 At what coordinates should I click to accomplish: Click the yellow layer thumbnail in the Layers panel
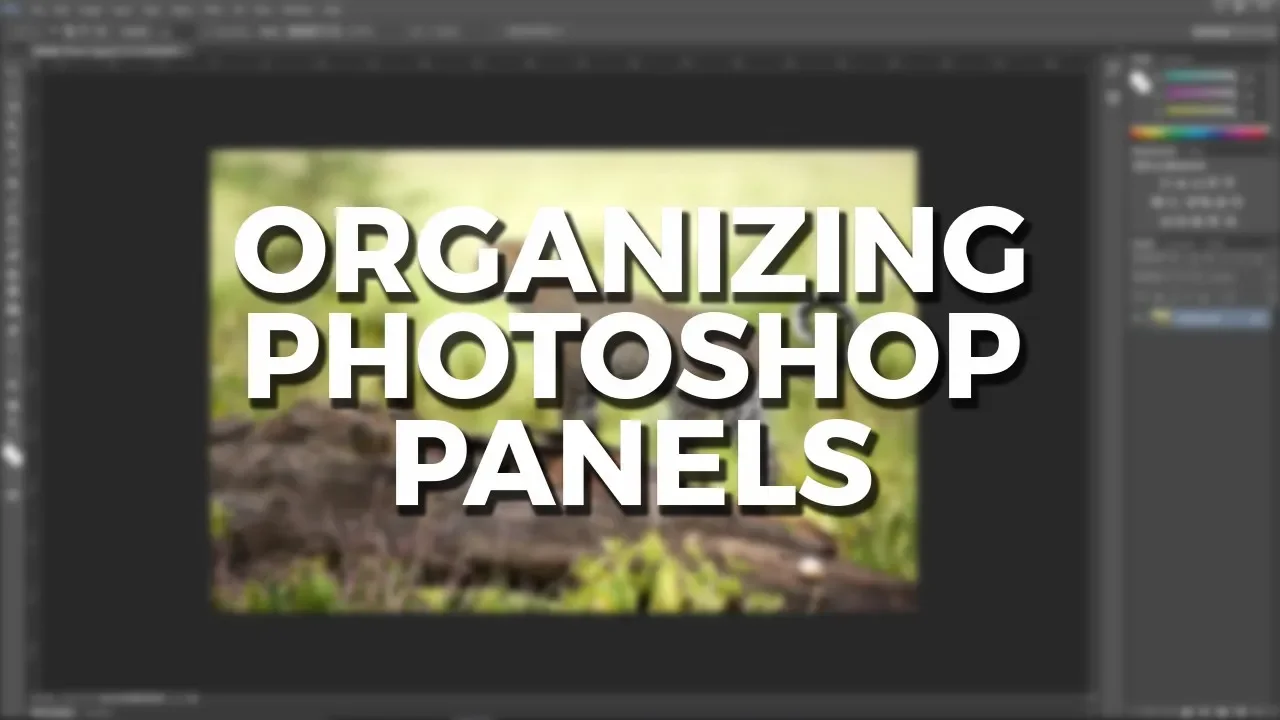click(1160, 318)
